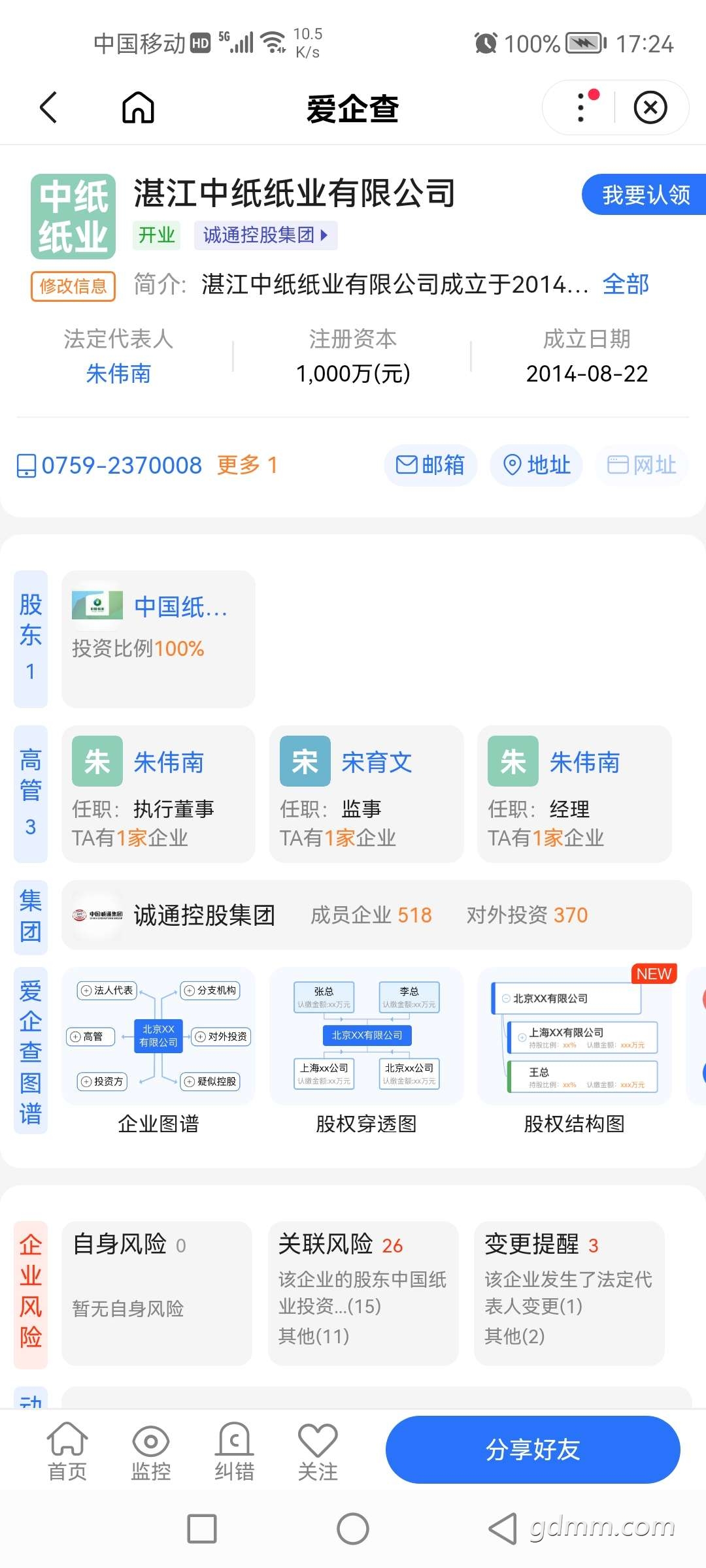Tap Android back triangle button

point(503,1529)
